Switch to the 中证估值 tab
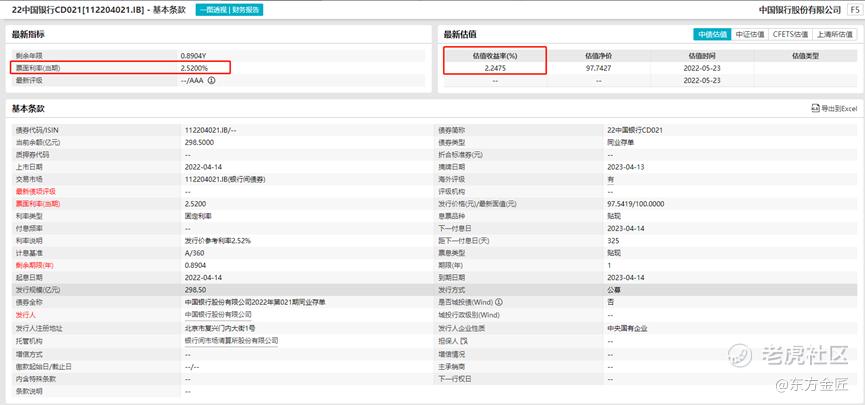 pos(750,34)
